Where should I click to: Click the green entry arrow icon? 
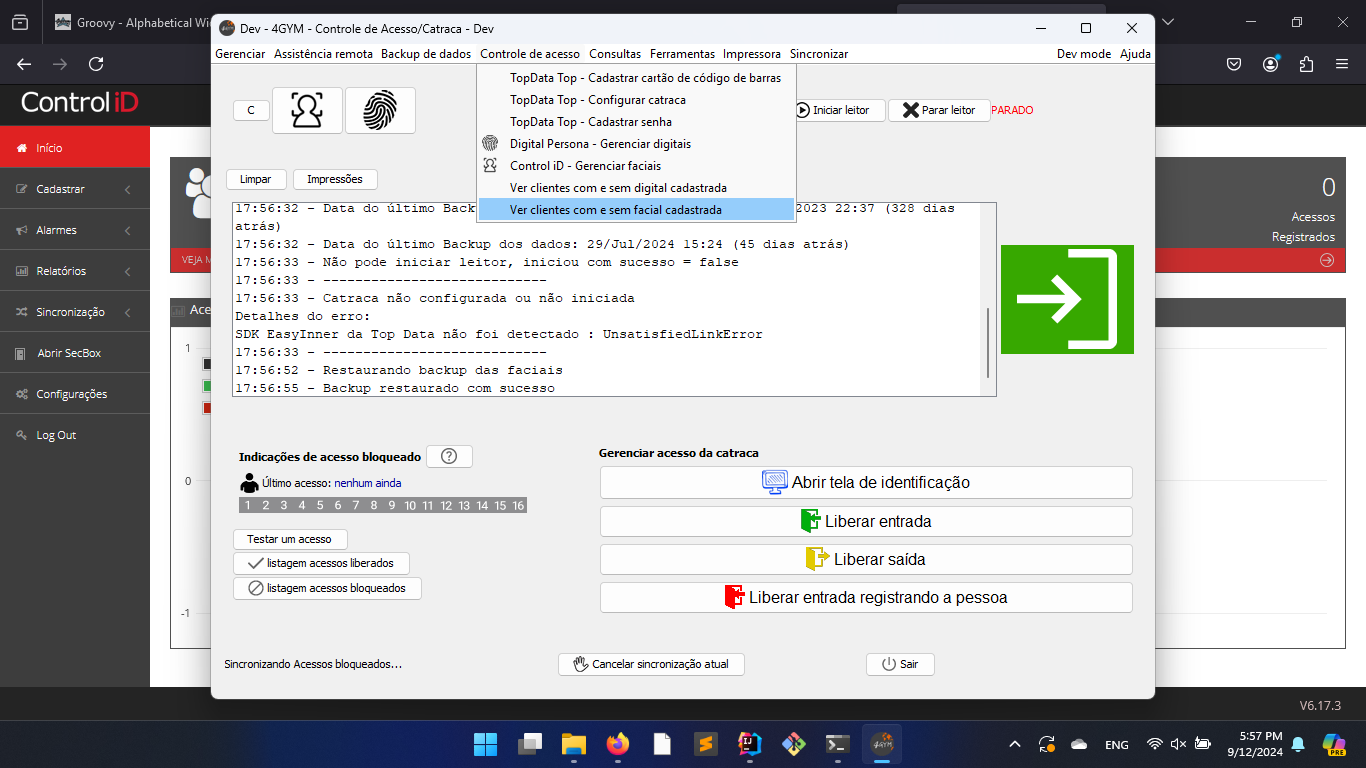(x=1067, y=299)
